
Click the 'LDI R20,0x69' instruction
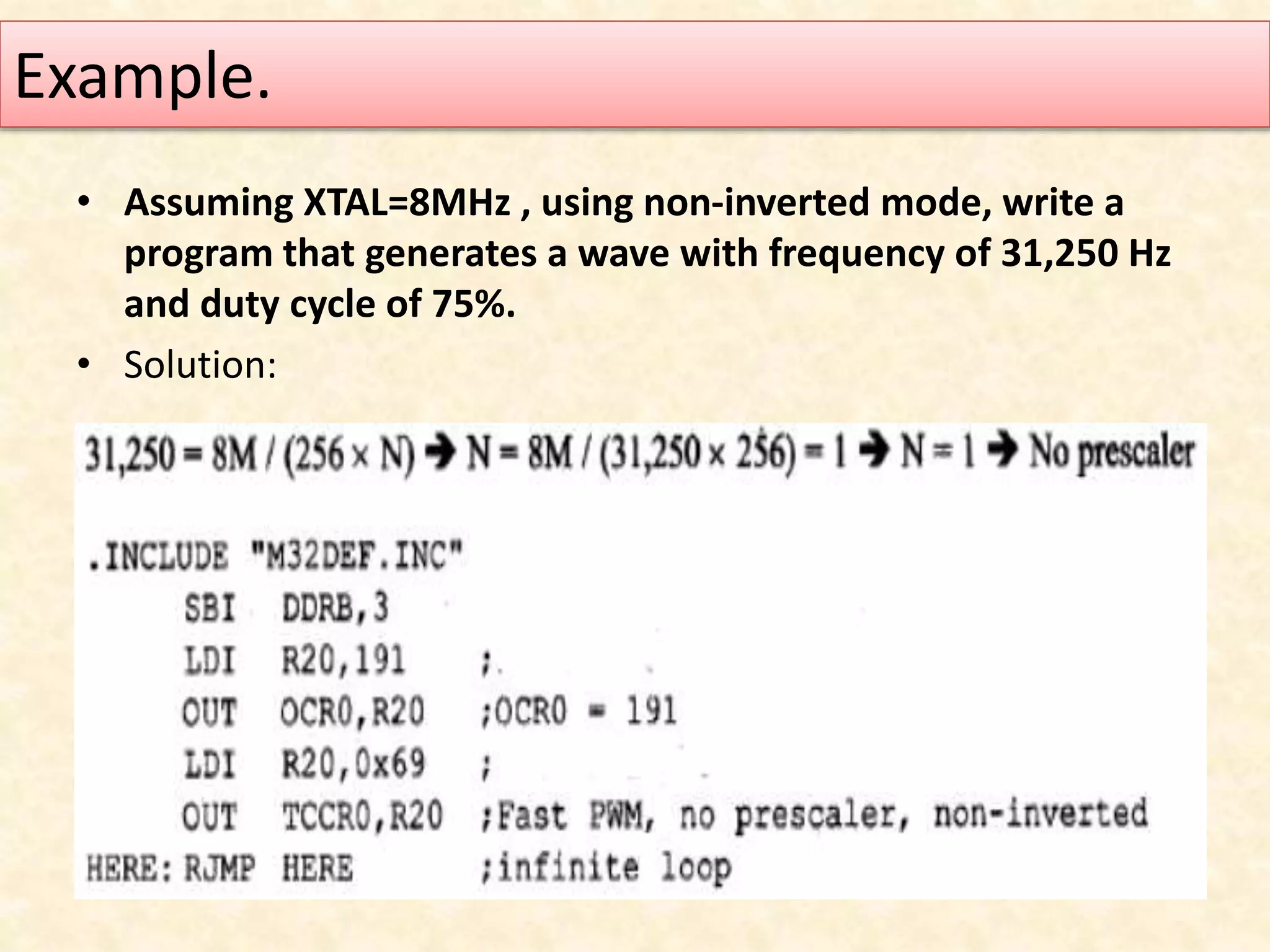[x=304, y=764]
